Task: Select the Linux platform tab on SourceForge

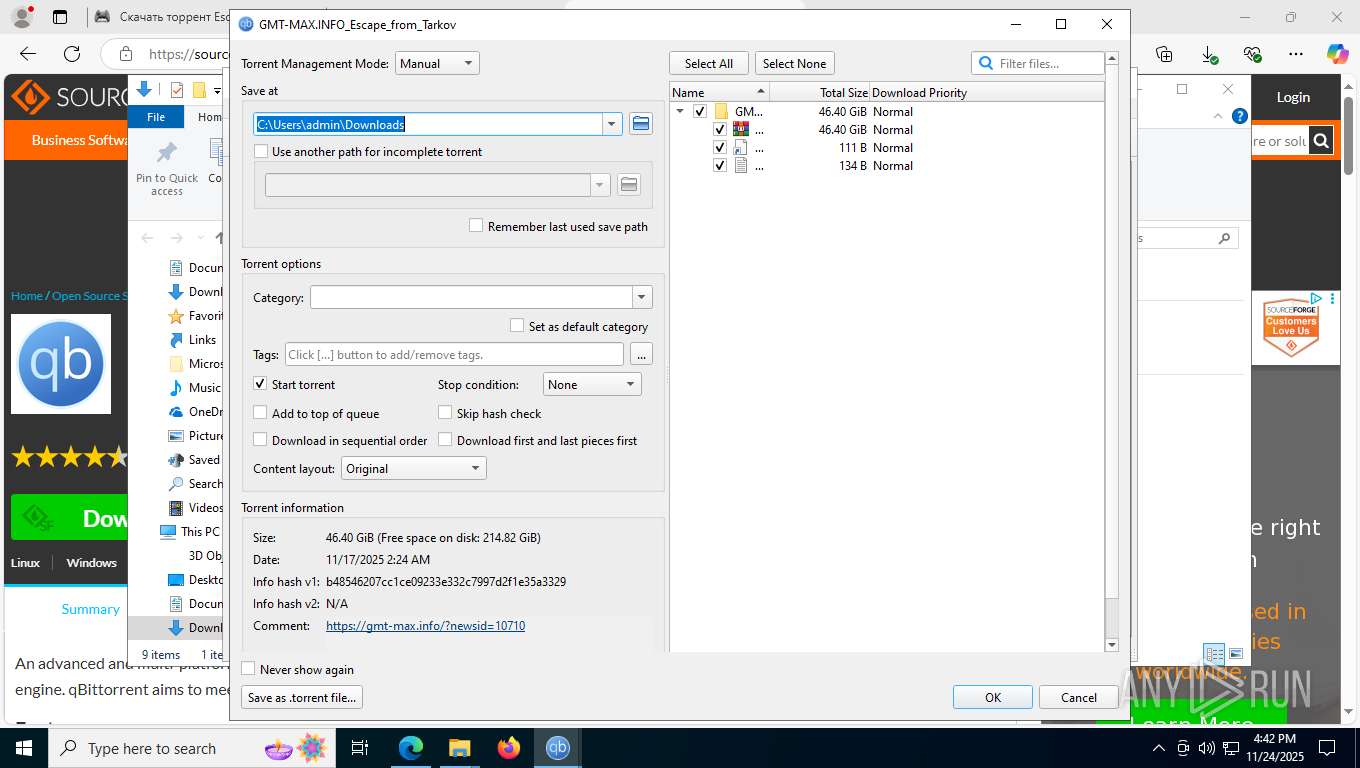Action: click(x=26, y=563)
